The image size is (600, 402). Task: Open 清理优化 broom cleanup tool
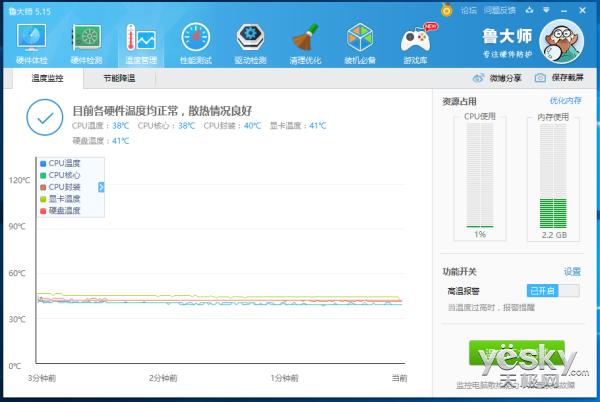305,44
